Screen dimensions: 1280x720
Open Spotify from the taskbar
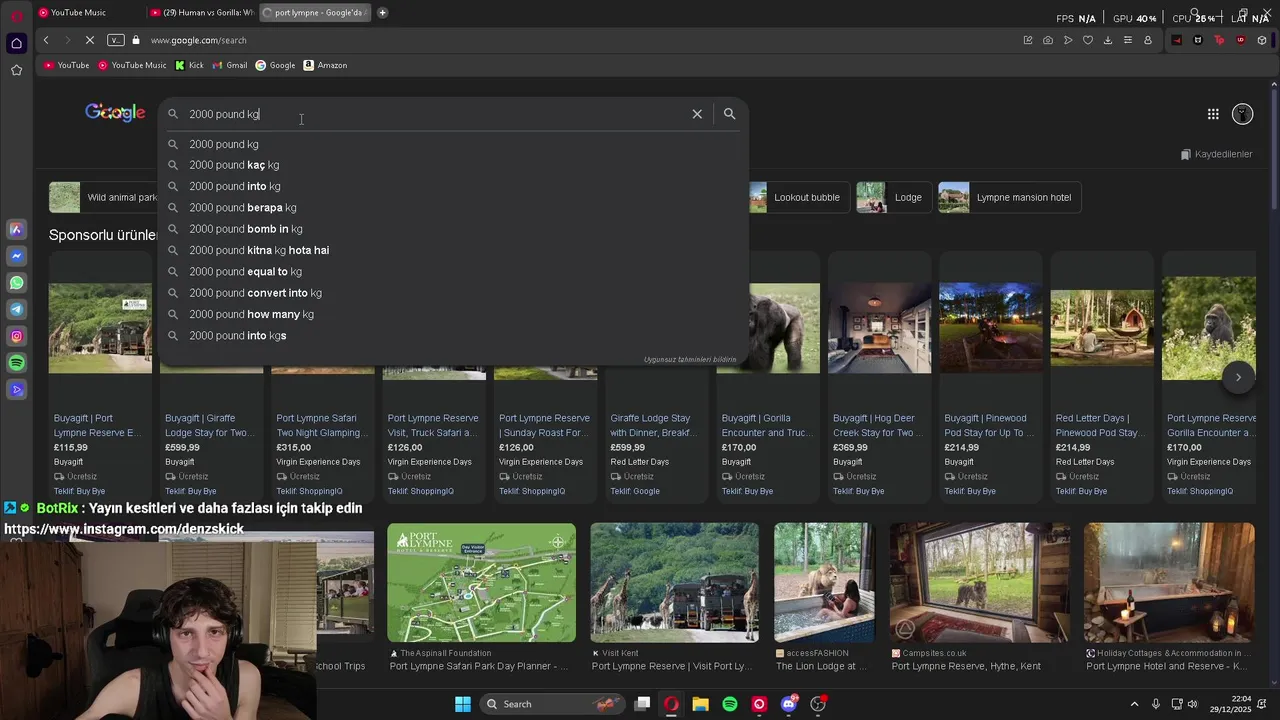730,704
